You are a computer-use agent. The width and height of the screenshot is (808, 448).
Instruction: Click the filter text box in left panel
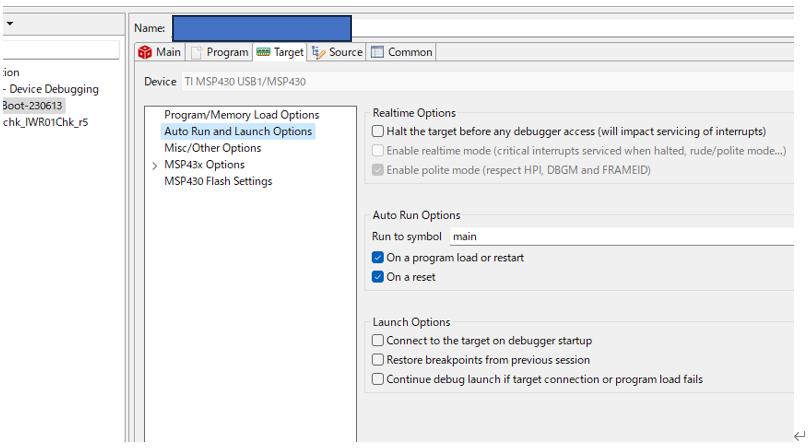(60, 49)
